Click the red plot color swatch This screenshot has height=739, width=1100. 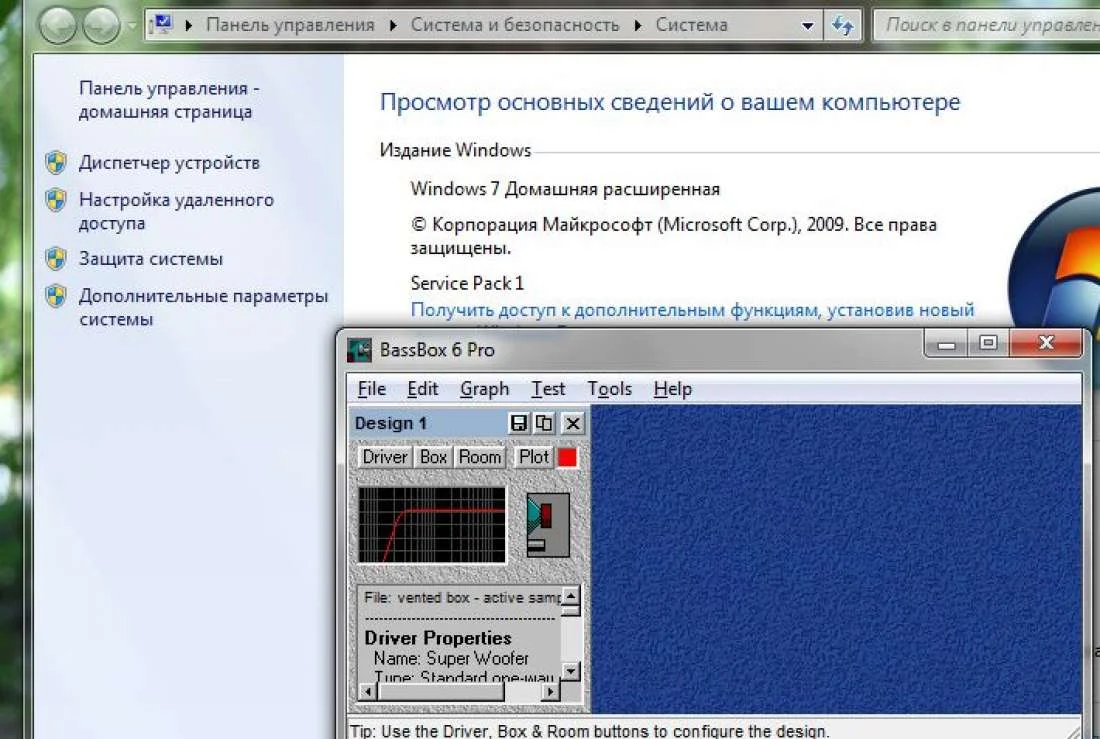[568, 458]
